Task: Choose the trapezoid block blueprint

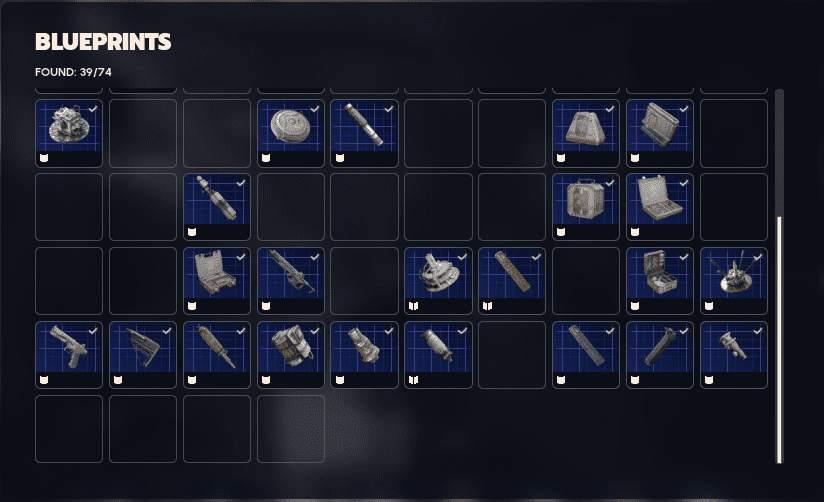Action: click(x=586, y=133)
